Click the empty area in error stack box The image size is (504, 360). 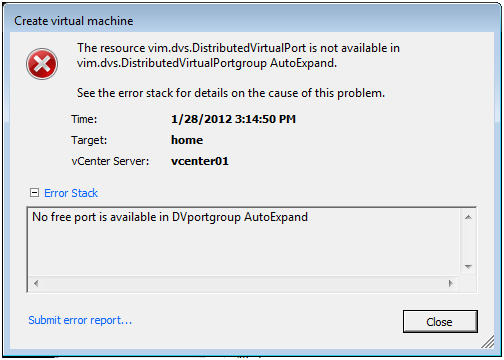click(x=243, y=252)
